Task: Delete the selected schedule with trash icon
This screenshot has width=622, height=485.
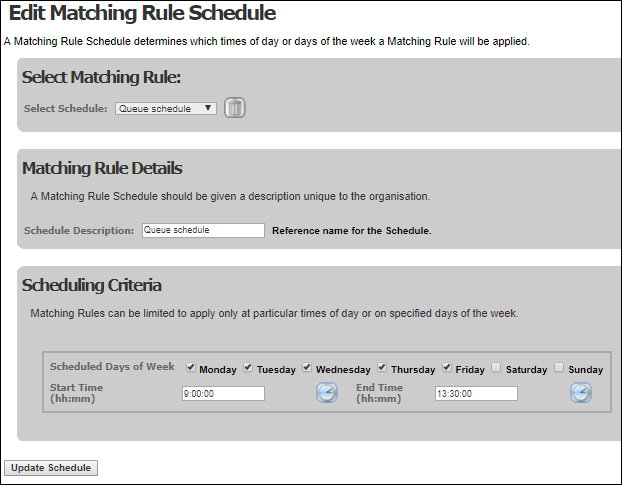Action: 235,108
